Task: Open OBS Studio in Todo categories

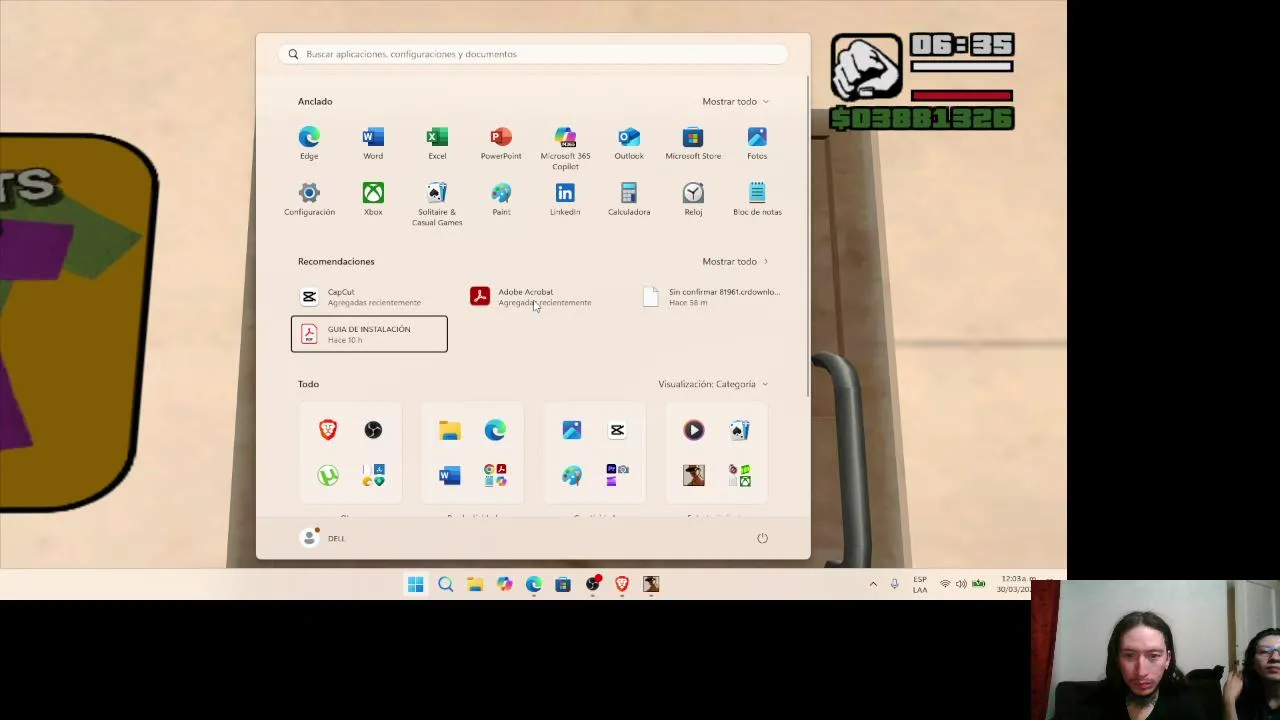Action: click(x=373, y=430)
